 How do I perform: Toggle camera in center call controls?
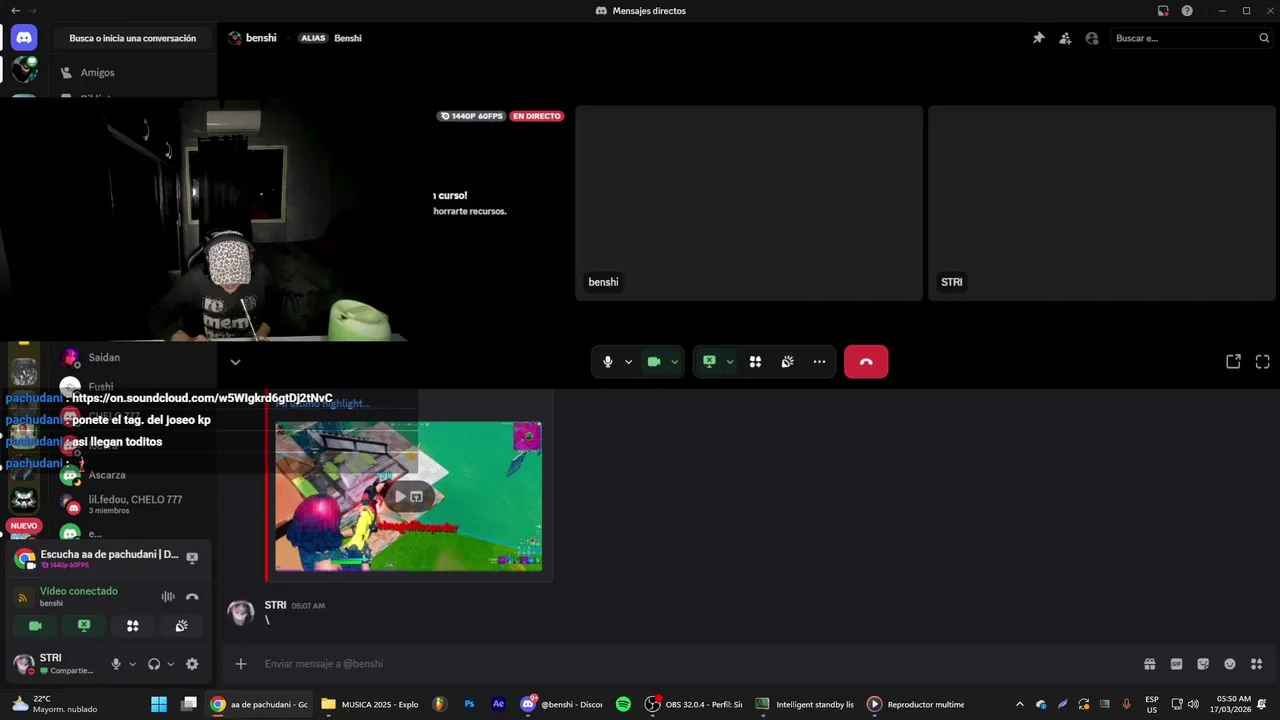click(x=654, y=362)
